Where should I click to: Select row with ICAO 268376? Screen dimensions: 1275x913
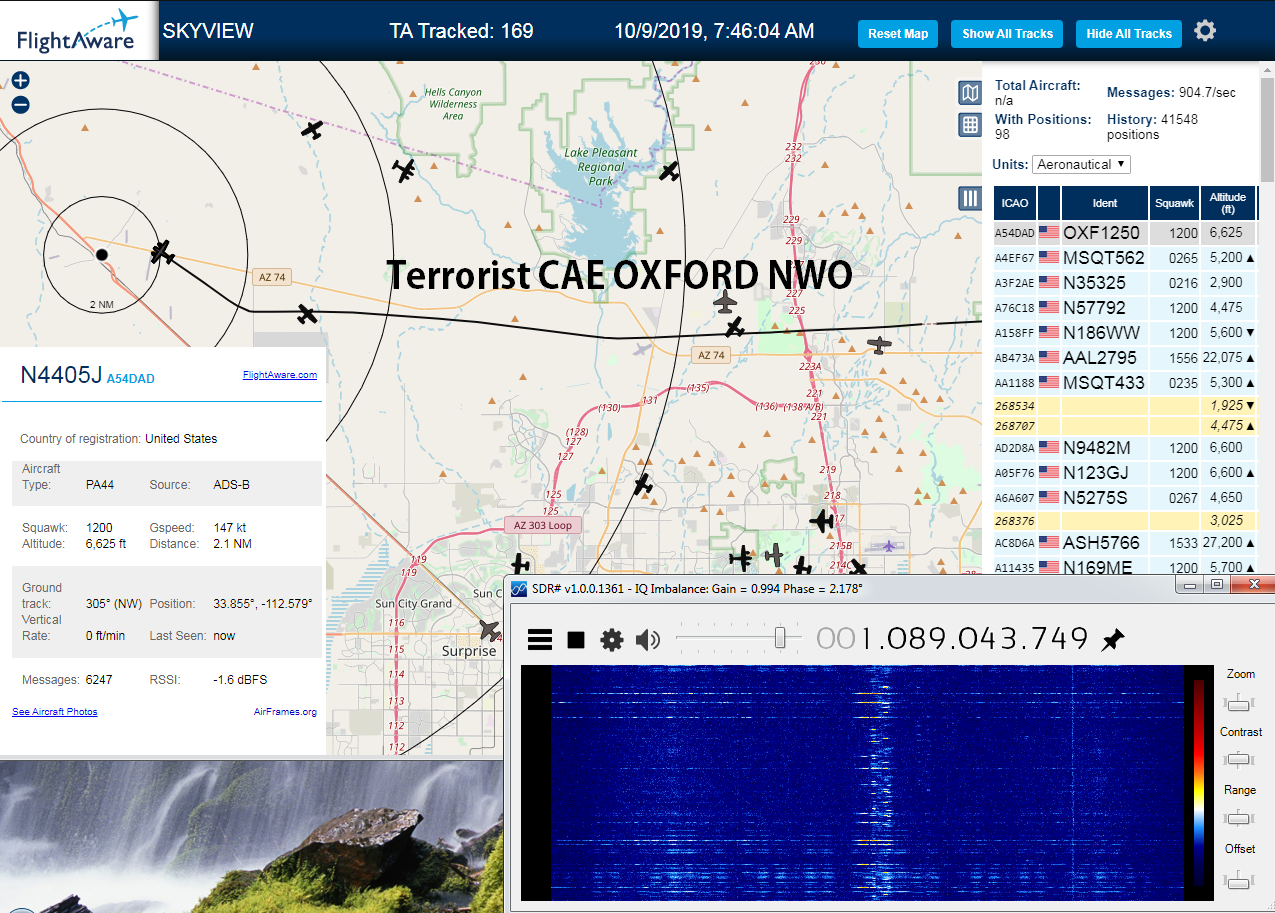click(x=1124, y=520)
